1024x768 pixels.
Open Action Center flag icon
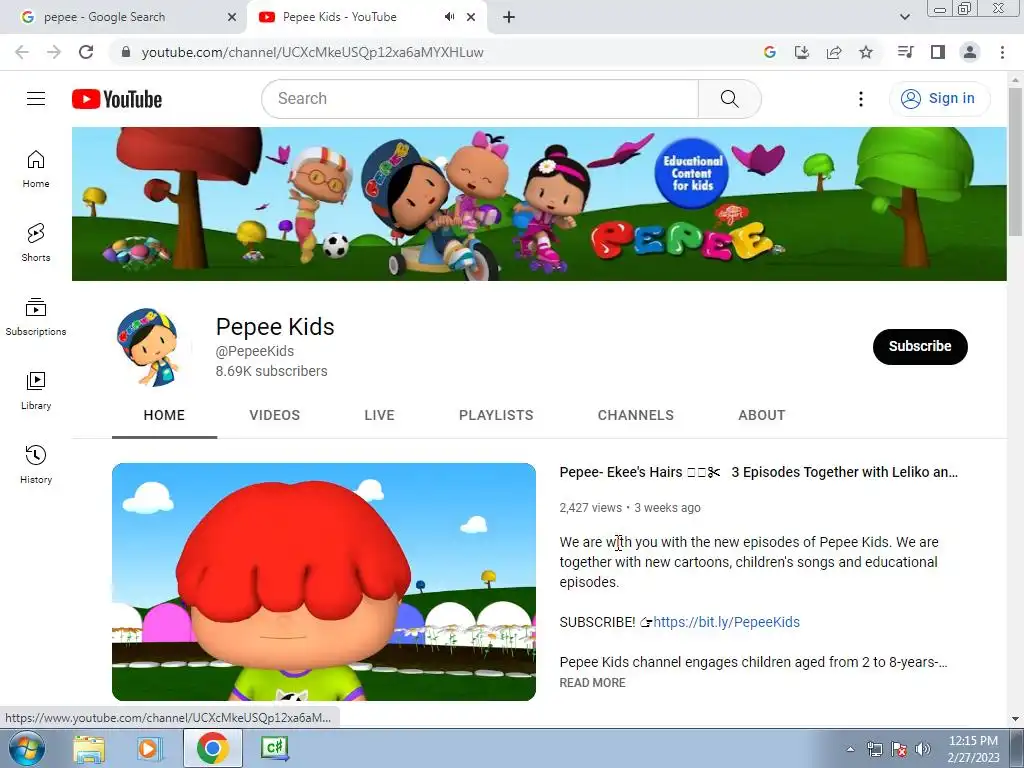point(899,749)
